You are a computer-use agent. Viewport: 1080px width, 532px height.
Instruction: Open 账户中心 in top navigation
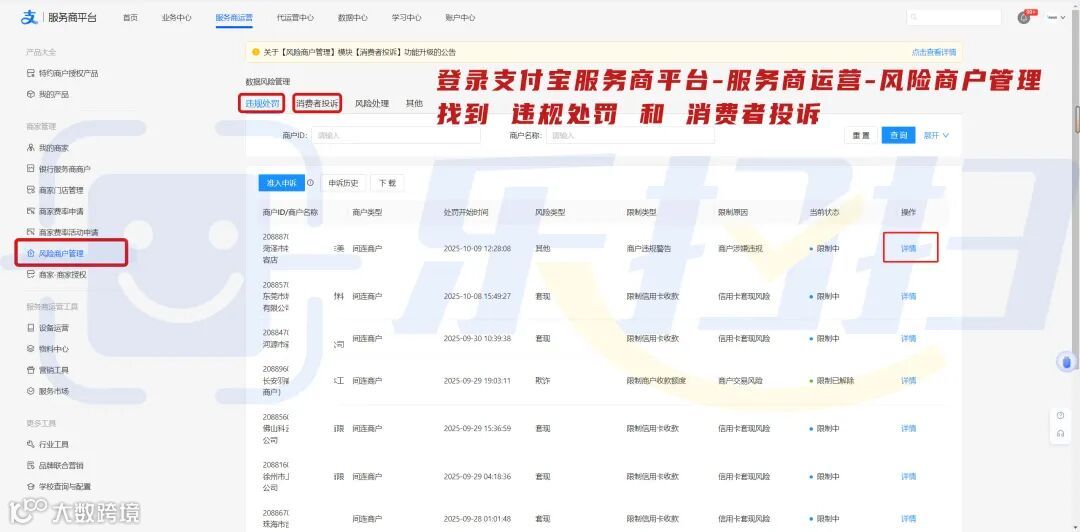(x=460, y=18)
